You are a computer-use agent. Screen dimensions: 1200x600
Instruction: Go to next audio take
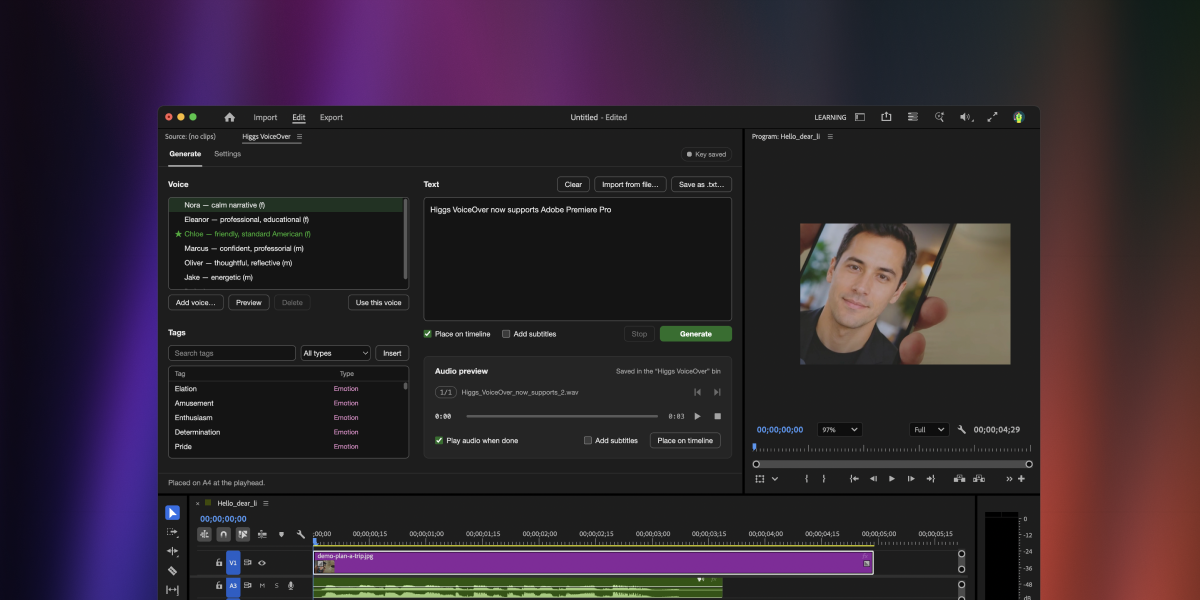click(717, 392)
